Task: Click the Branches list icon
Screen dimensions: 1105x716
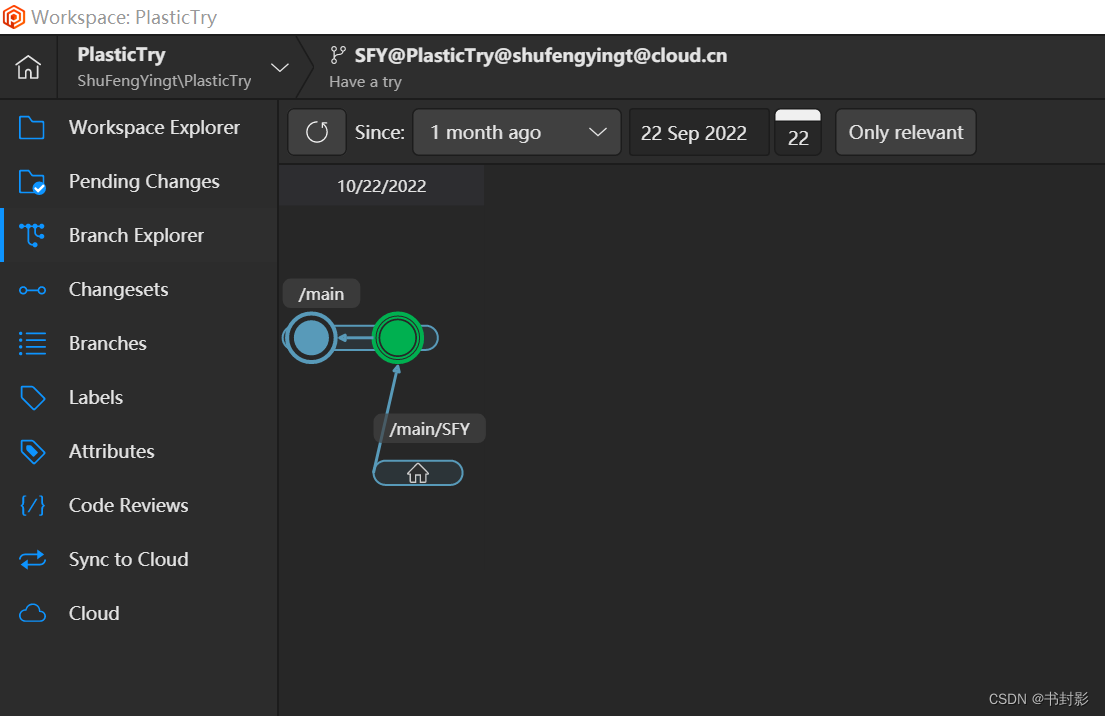Action: tap(32, 343)
